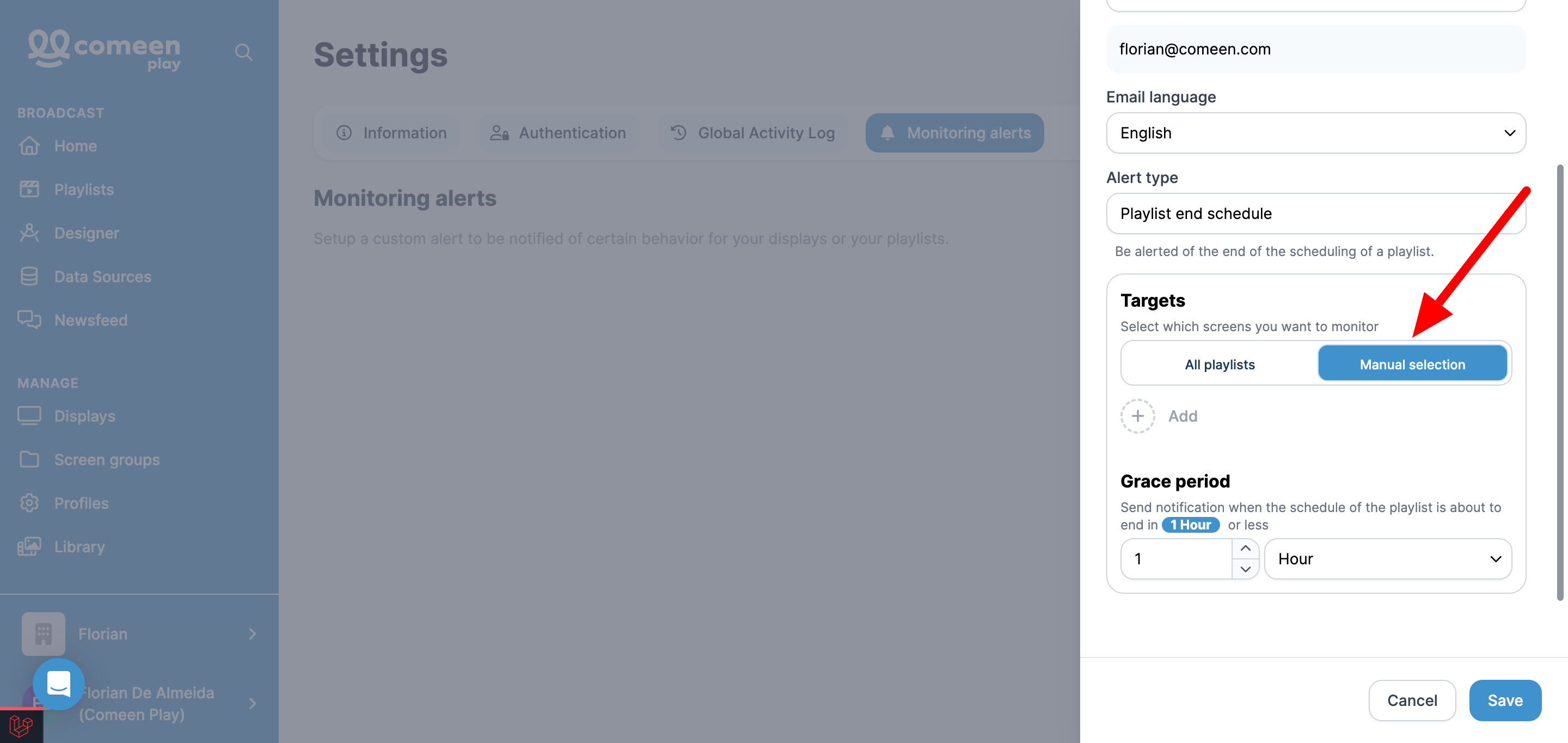The width and height of the screenshot is (1568, 743).
Task: Switch to the Authentication tab
Action: (x=558, y=133)
